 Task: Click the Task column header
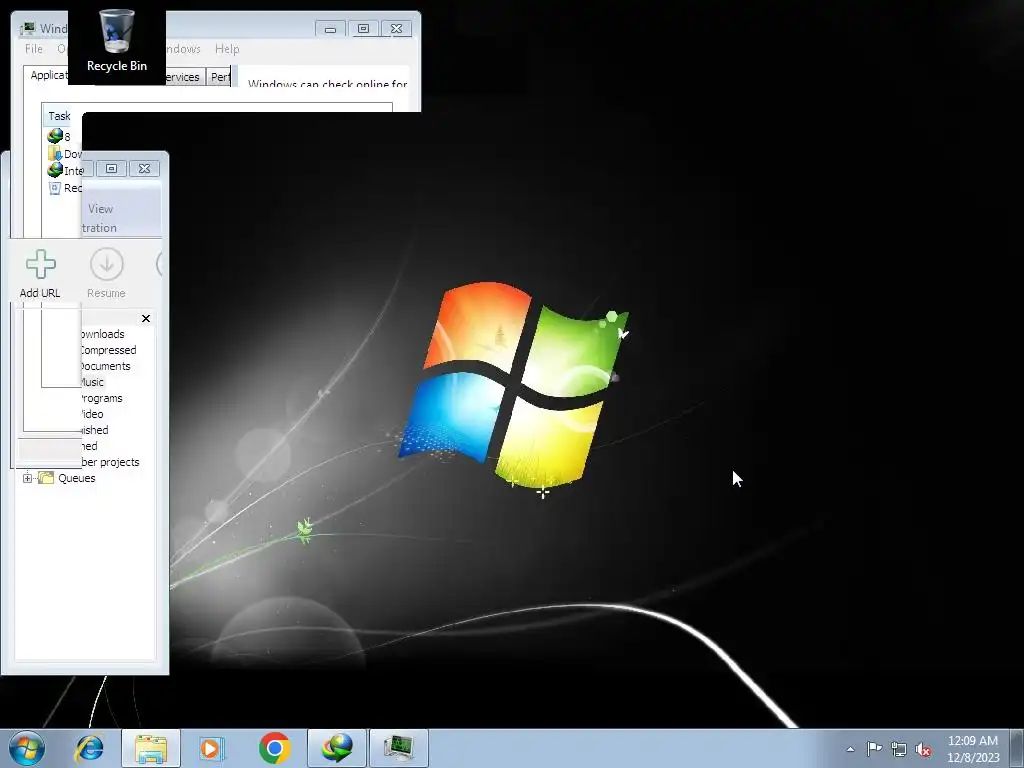[x=59, y=116]
